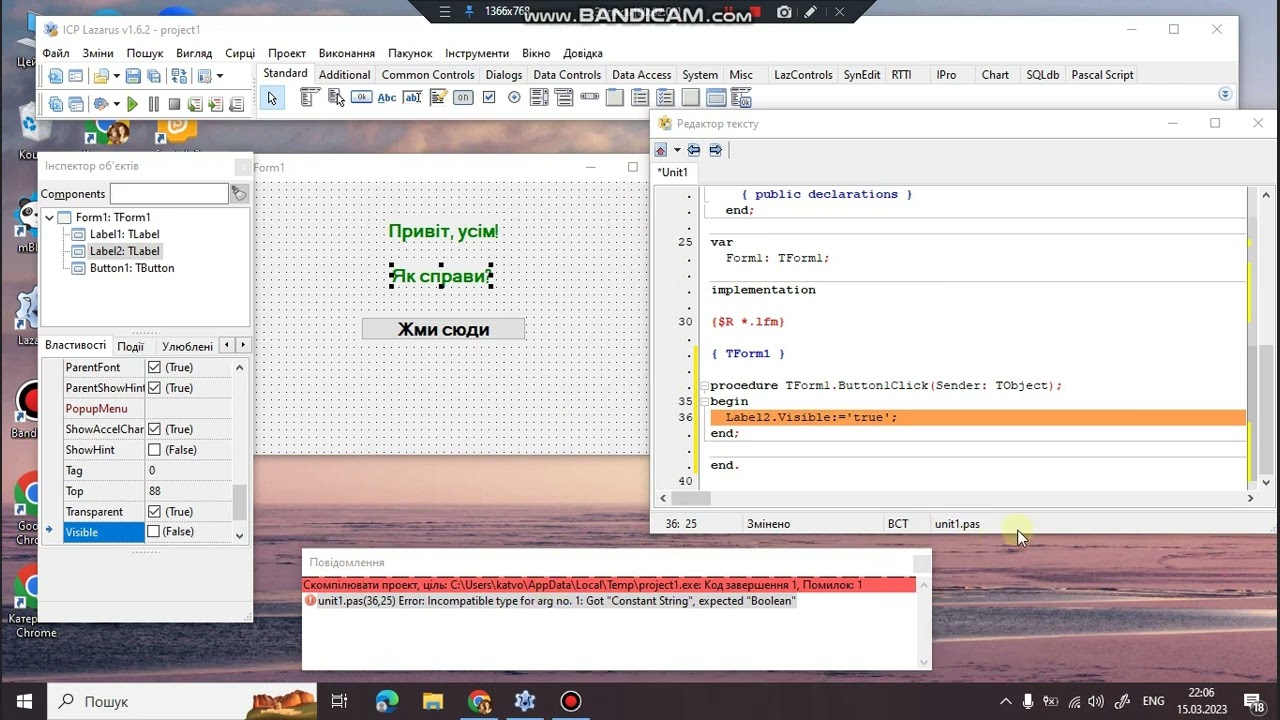Click the text editor horizontal scrollbar
Screen dimensions: 1280x720
pyautogui.click(x=957, y=498)
